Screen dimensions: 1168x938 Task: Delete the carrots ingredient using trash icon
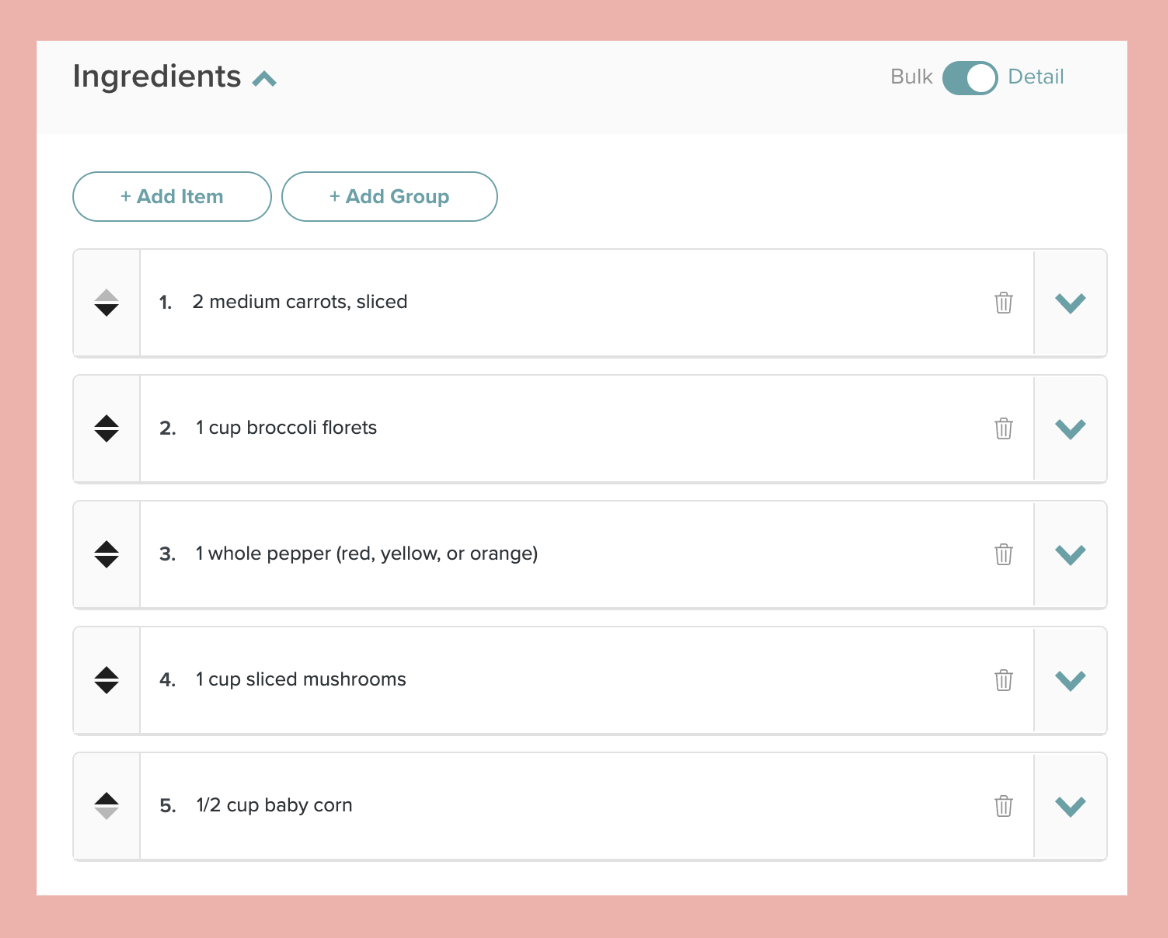tap(1004, 302)
